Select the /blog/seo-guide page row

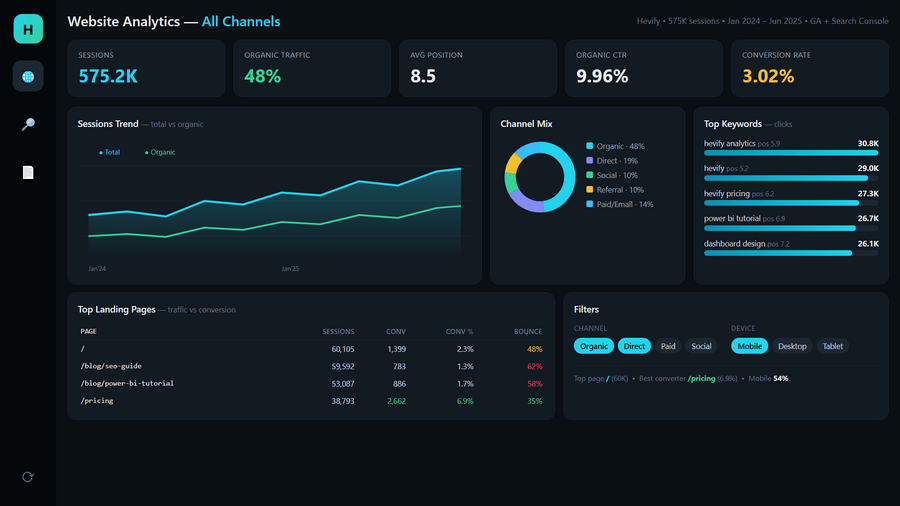point(311,366)
